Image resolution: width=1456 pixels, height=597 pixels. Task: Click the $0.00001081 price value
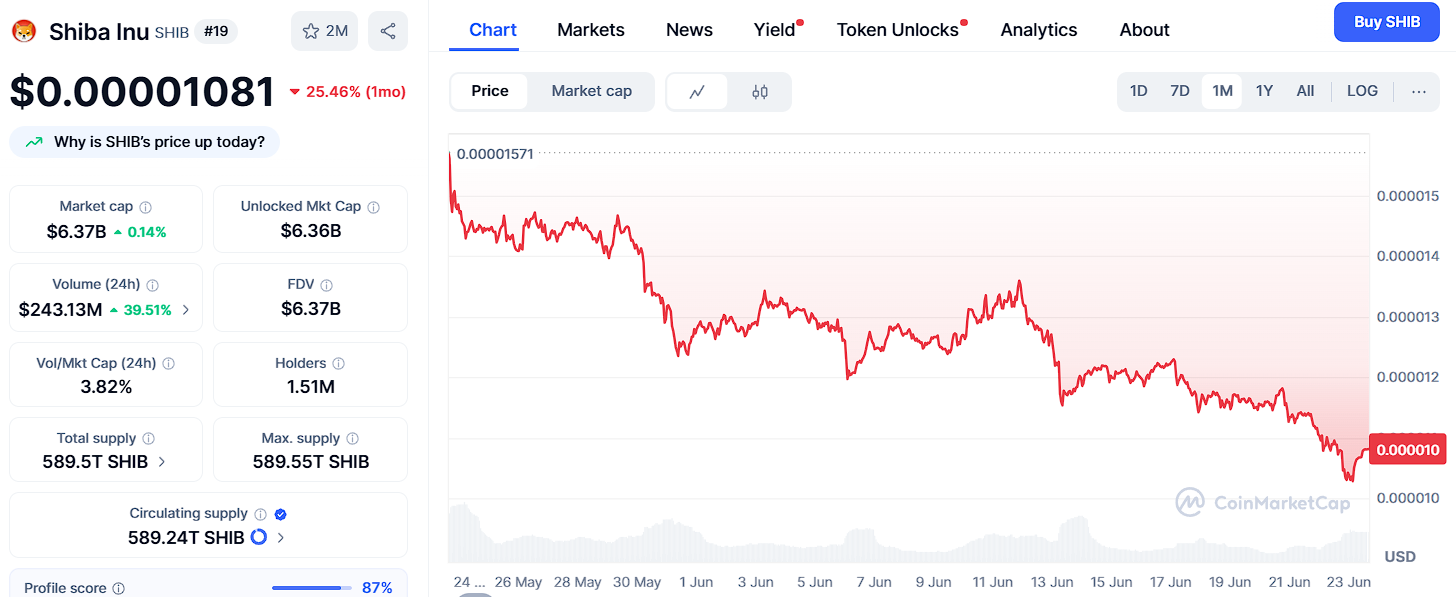(142, 91)
